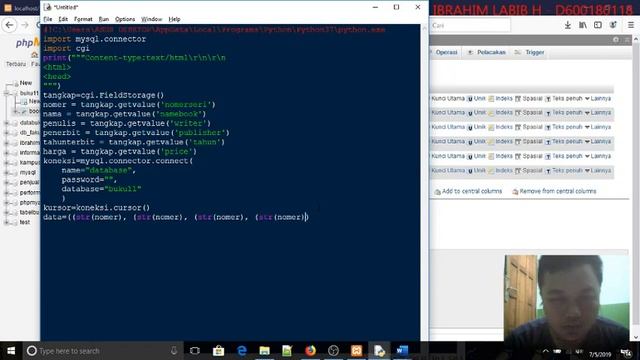Select New at top of database tree
Viewport: 640px width, 360px height.
(x=26, y=83)
